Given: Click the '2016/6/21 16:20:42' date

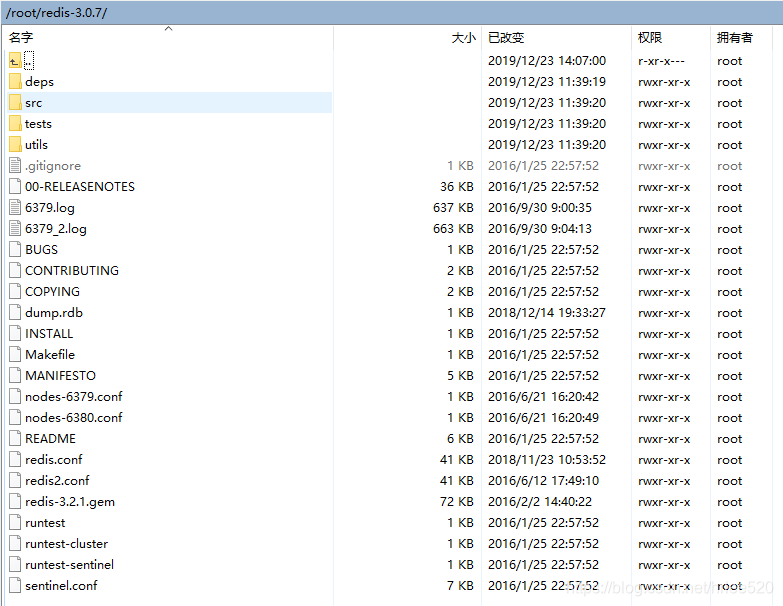Looking at the screenshot, I should click(543, 396).
